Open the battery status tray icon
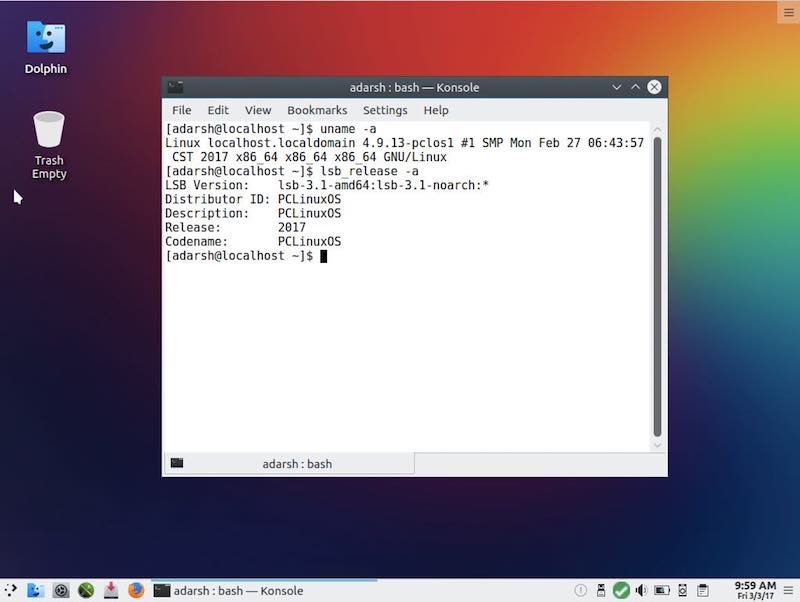800x602 pixels. 662,590
